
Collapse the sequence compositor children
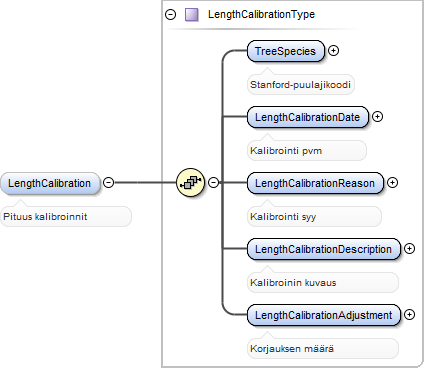213,182
